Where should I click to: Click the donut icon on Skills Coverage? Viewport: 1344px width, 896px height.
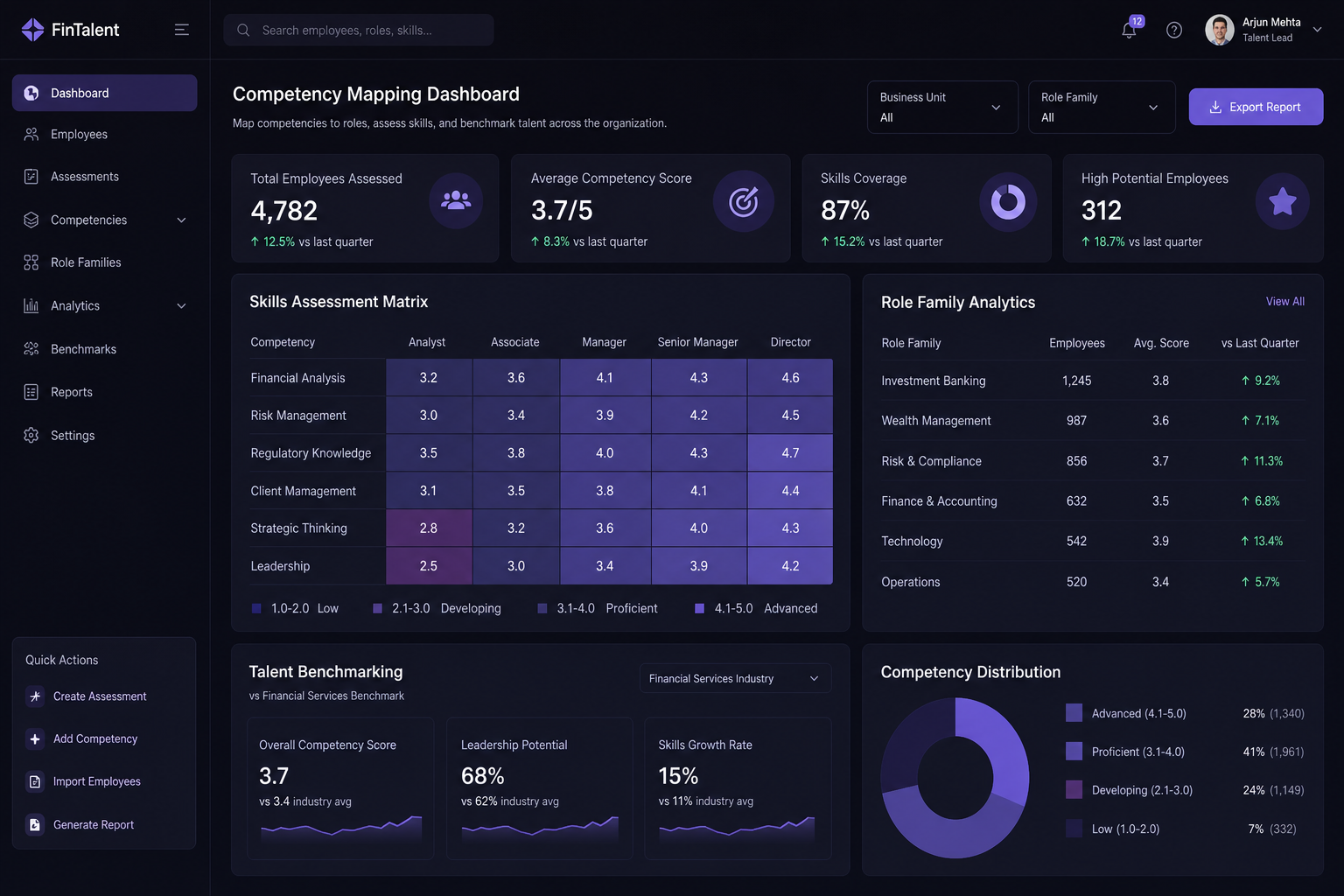[1008, 202]
